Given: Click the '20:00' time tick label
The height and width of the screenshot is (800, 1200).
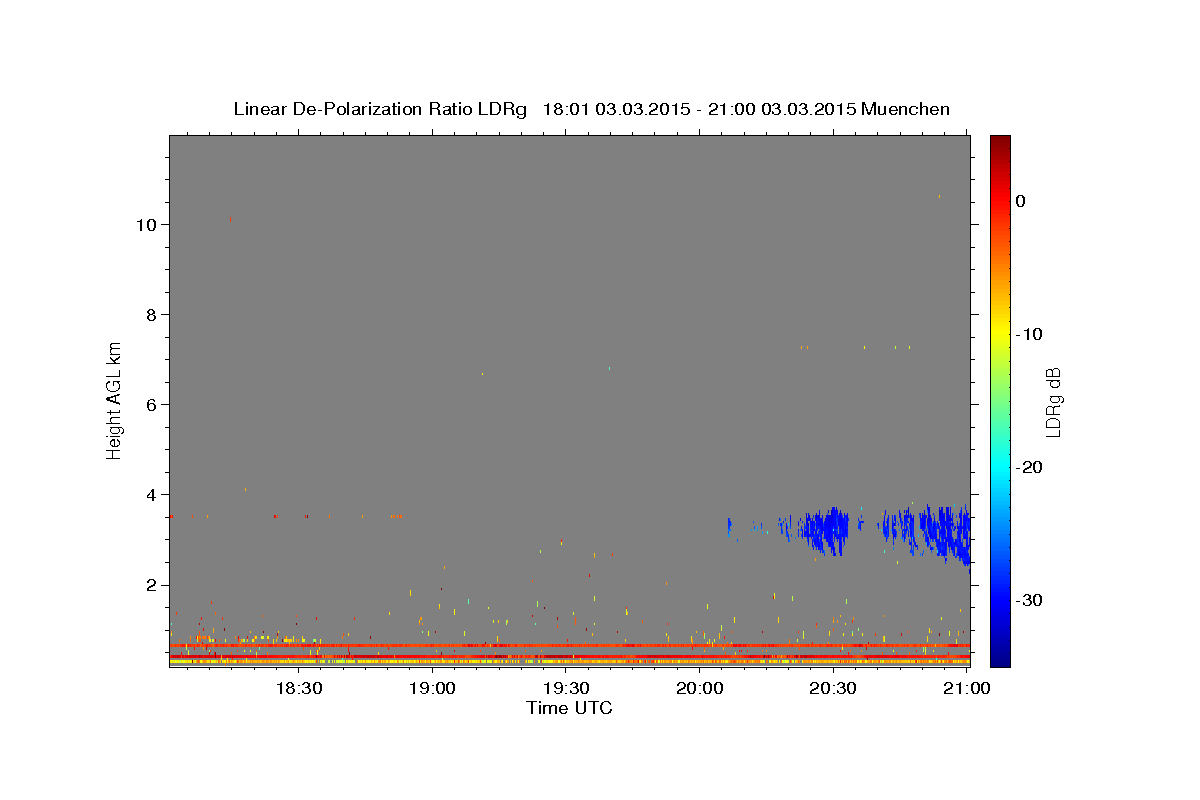Looking at the screenshot, I should point(700,688).
